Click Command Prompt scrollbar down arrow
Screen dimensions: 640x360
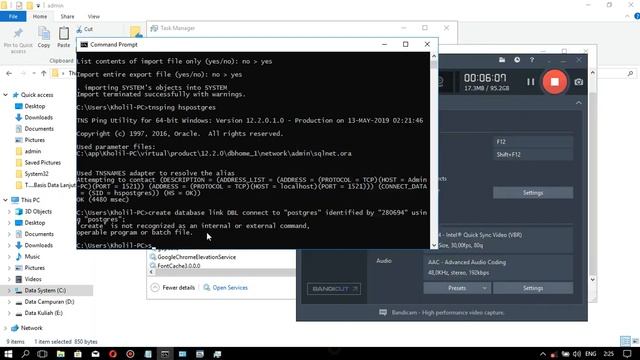pyautogui.click(x=434, y=245)
